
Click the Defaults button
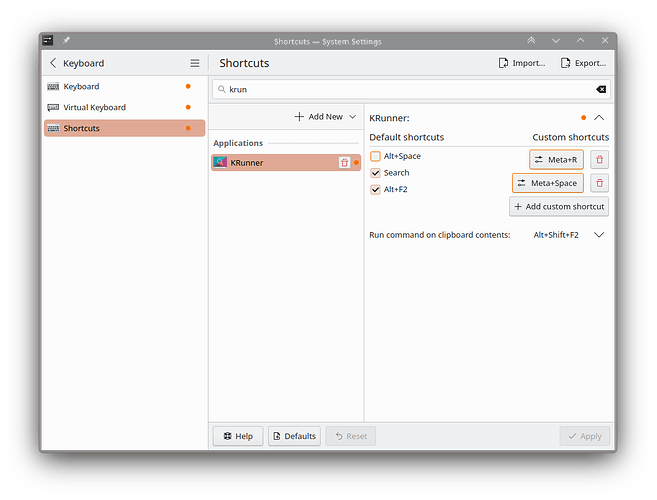pyautogui.click(x=295, y=436)
